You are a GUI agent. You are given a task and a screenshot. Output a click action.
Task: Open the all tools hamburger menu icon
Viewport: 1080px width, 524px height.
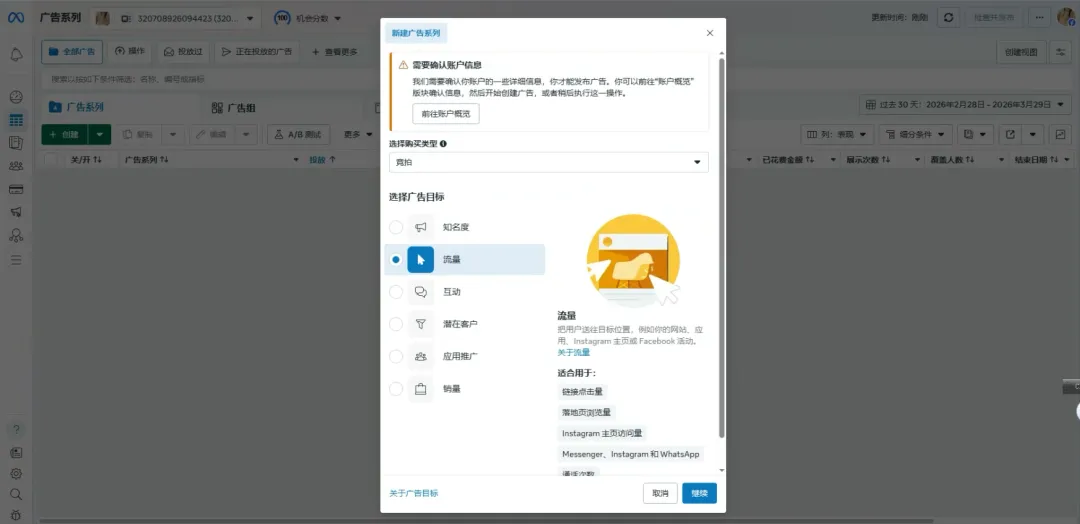coord(16,260)
